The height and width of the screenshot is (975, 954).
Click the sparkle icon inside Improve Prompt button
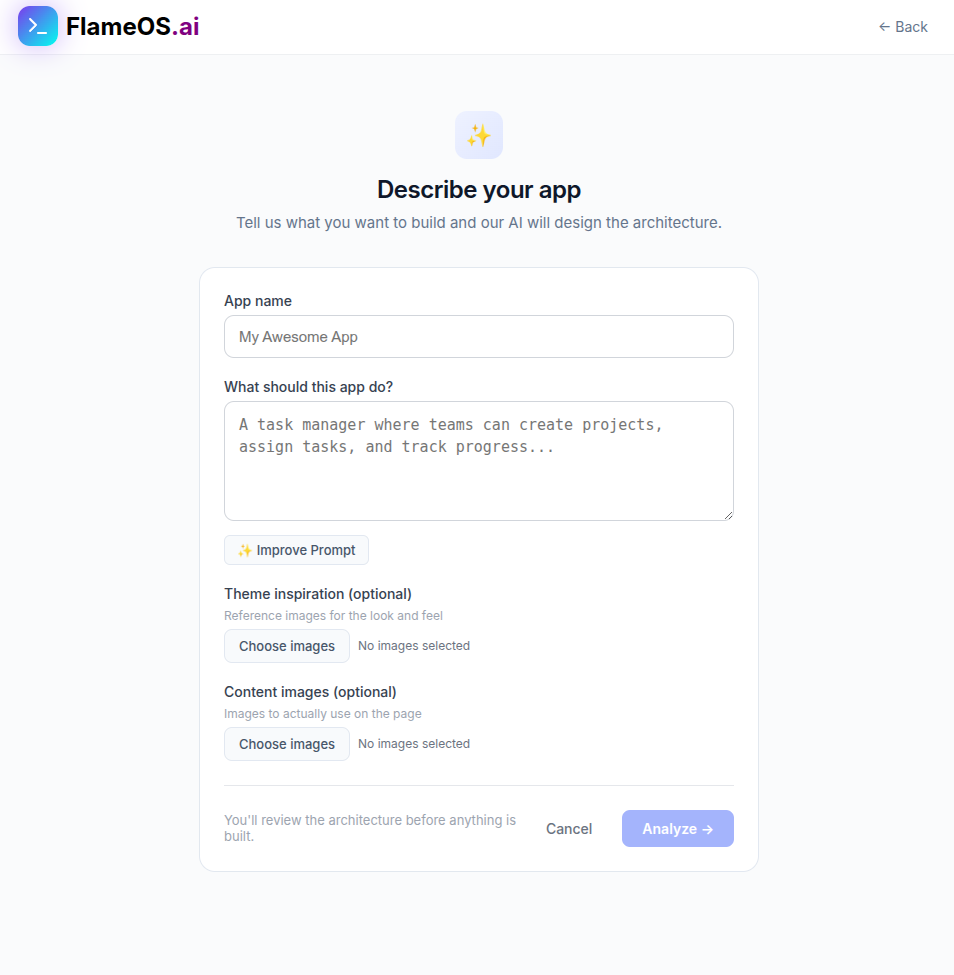pyautogui.click(x=244, y=550)
